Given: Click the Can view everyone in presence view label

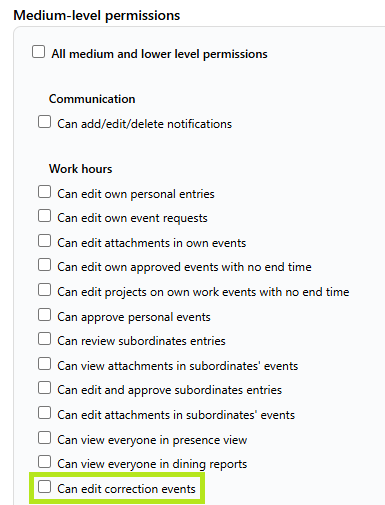Looking at the screenshot, I should (x=152, y=440).
